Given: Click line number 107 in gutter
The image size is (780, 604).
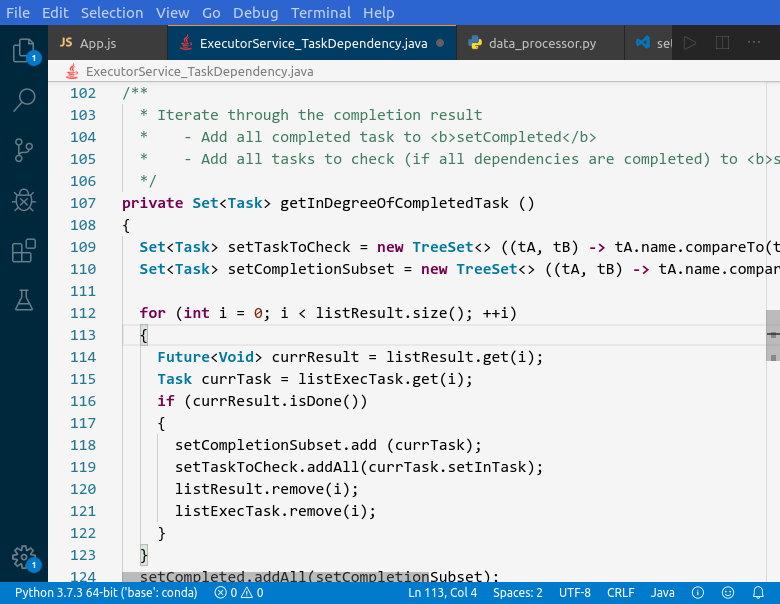Looking at the screenshot, I should [x=83, y=203].
